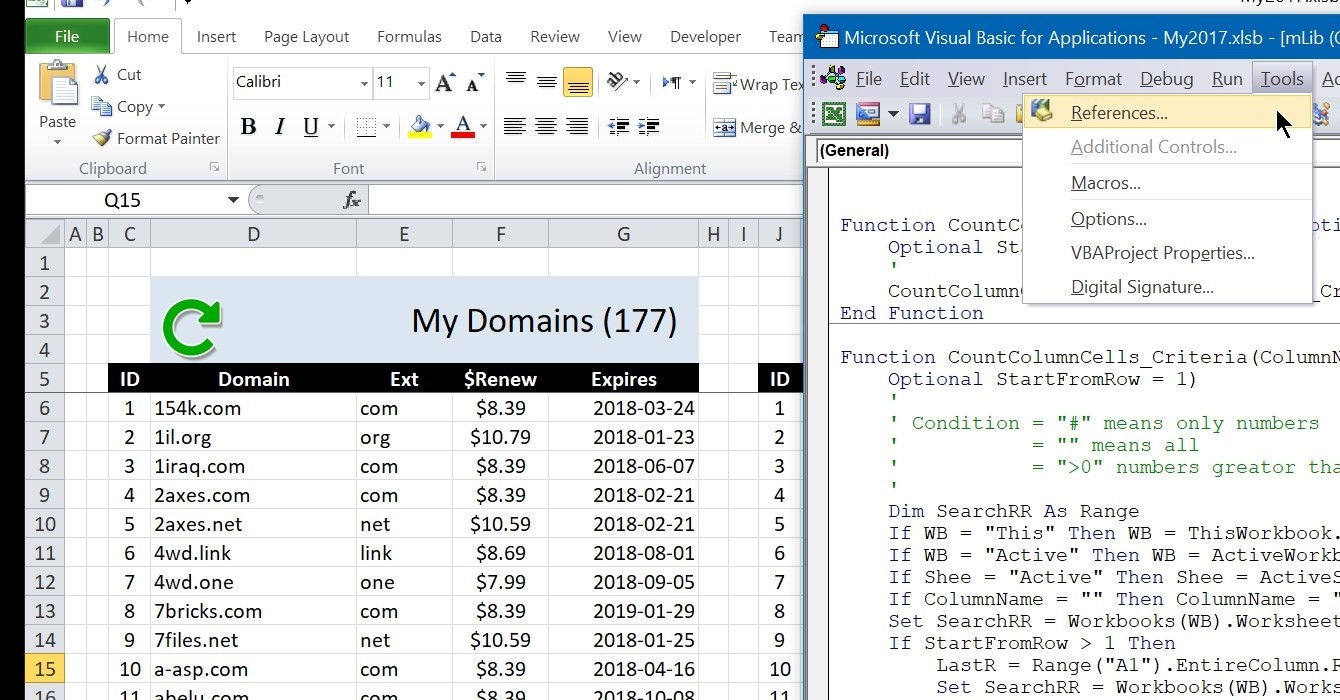This screenshot has height=700, width=1340.
Task: Click the Cut scissors icon in Clipboard
Action: click(102, 75)
